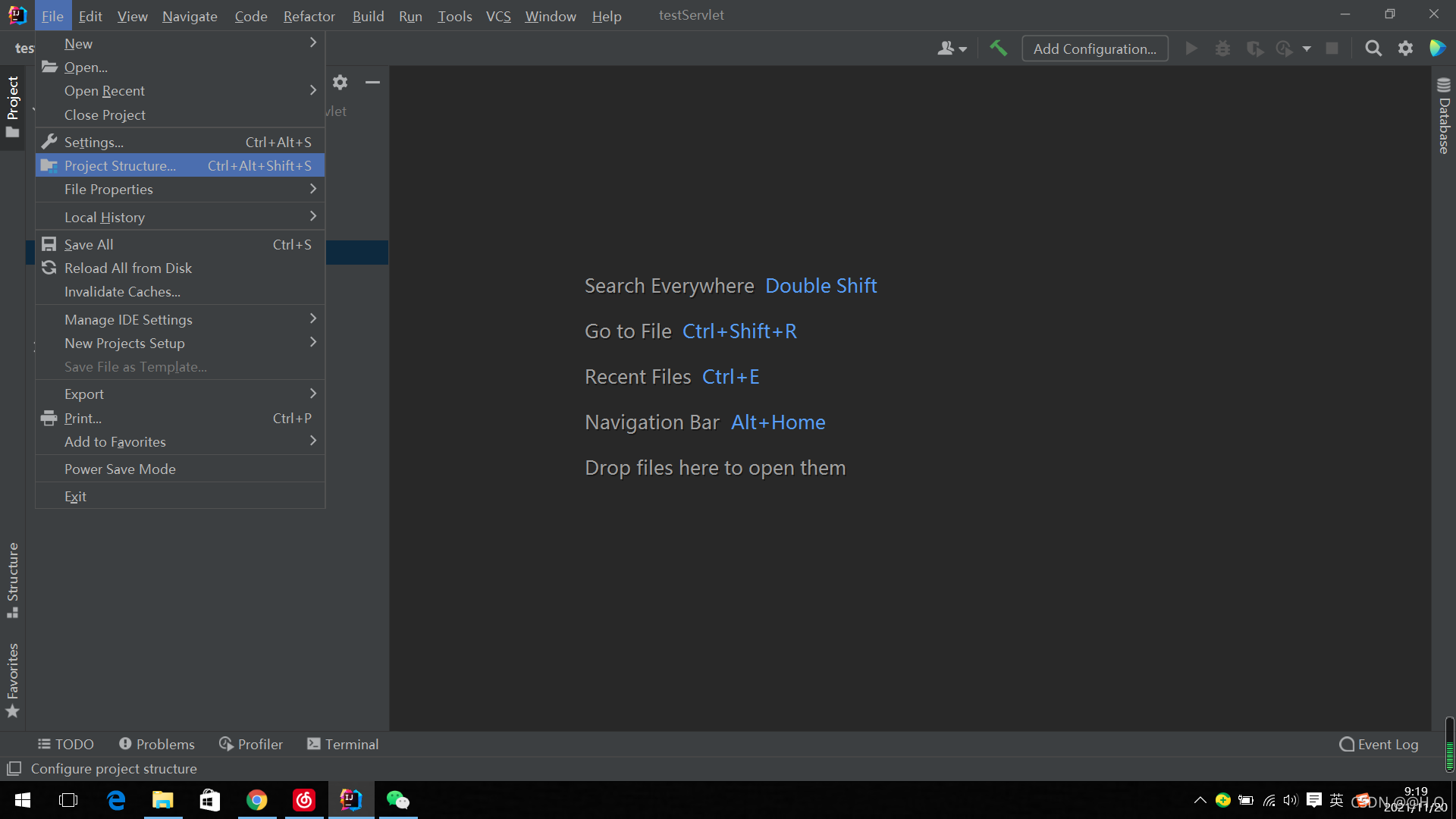
Task: Expand the Export submenu in File menu
Action: click(x=313, y=394)
